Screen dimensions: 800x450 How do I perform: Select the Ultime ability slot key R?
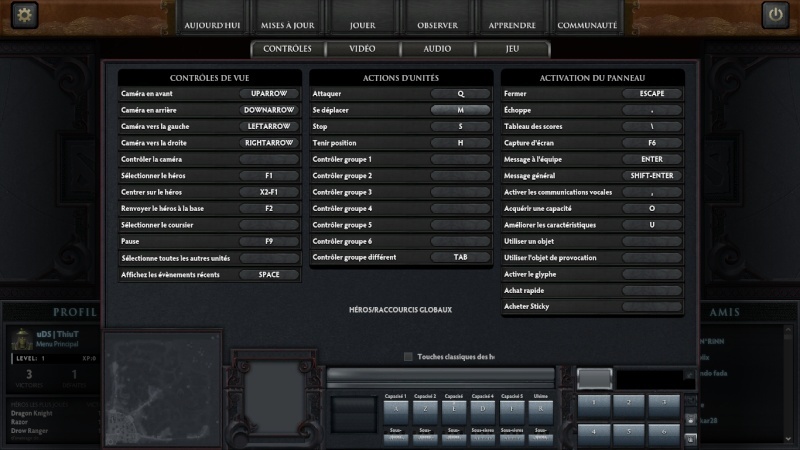click(541, 411)
